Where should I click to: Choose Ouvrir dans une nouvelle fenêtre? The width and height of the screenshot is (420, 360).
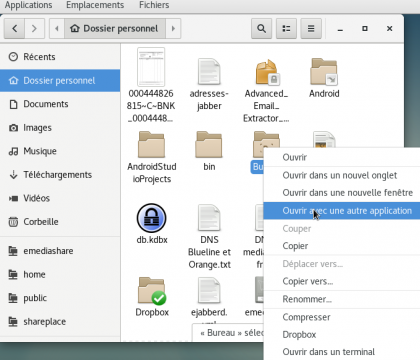pos(342,193)
